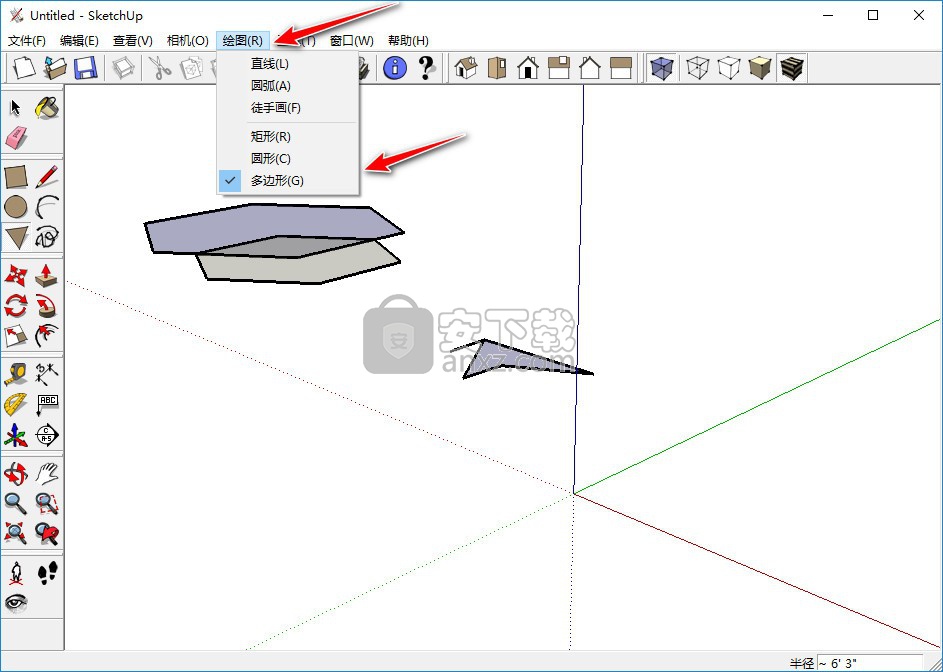
Task: Open the 查看(V) menu
Action: point(133,40)
